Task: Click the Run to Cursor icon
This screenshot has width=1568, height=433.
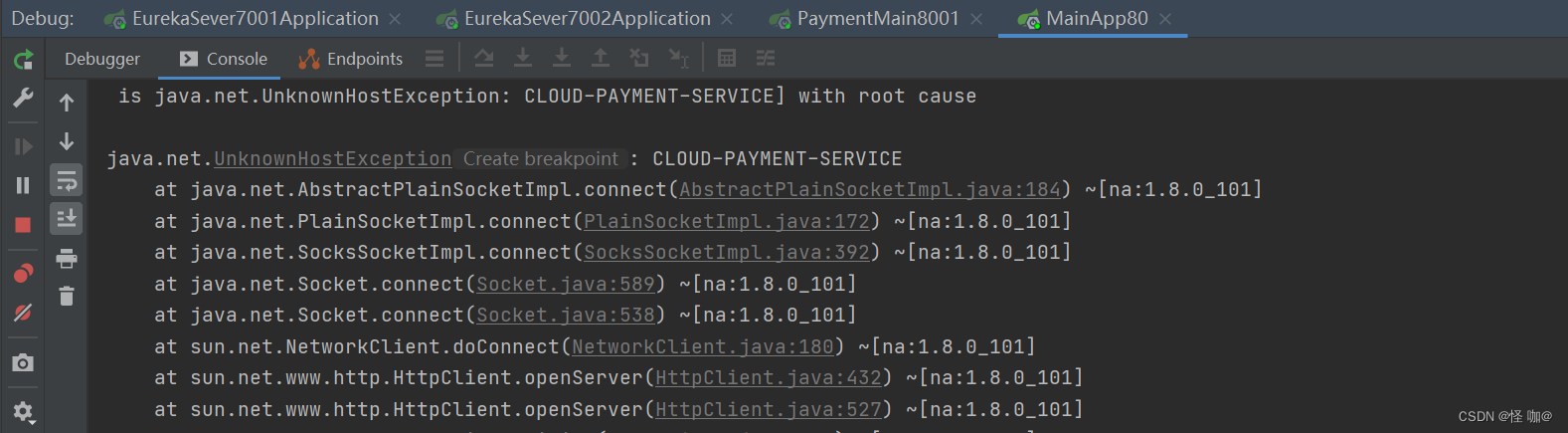Action: point(679,59)
